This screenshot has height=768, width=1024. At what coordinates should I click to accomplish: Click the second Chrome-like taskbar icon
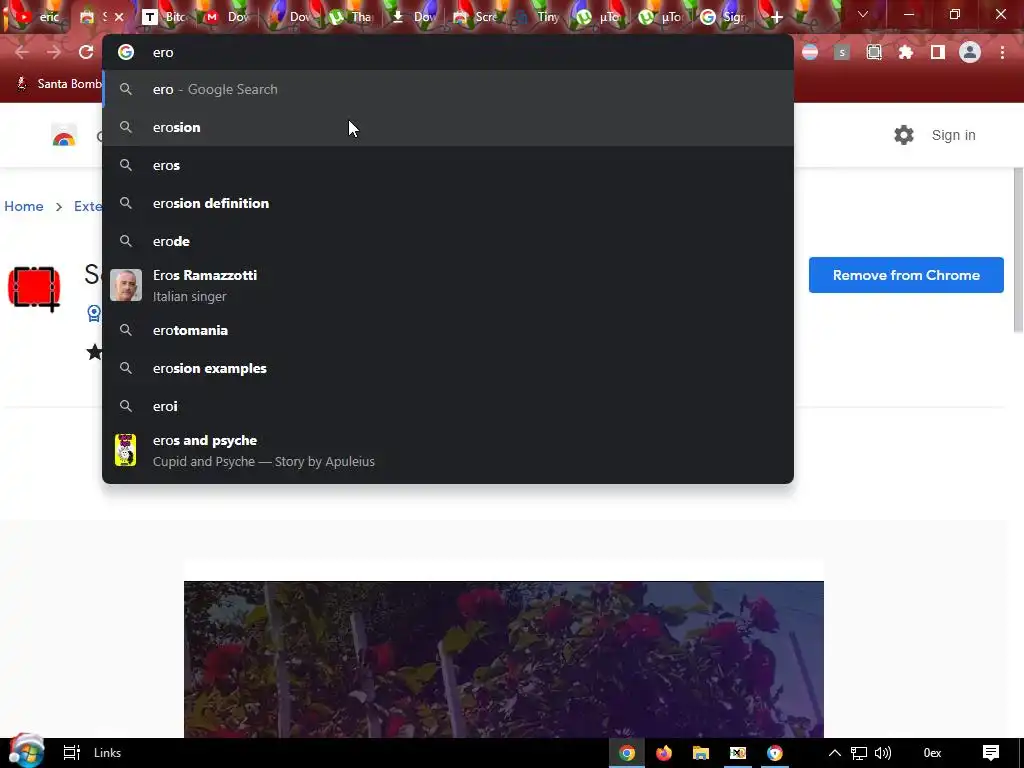[x=775, y=753]
